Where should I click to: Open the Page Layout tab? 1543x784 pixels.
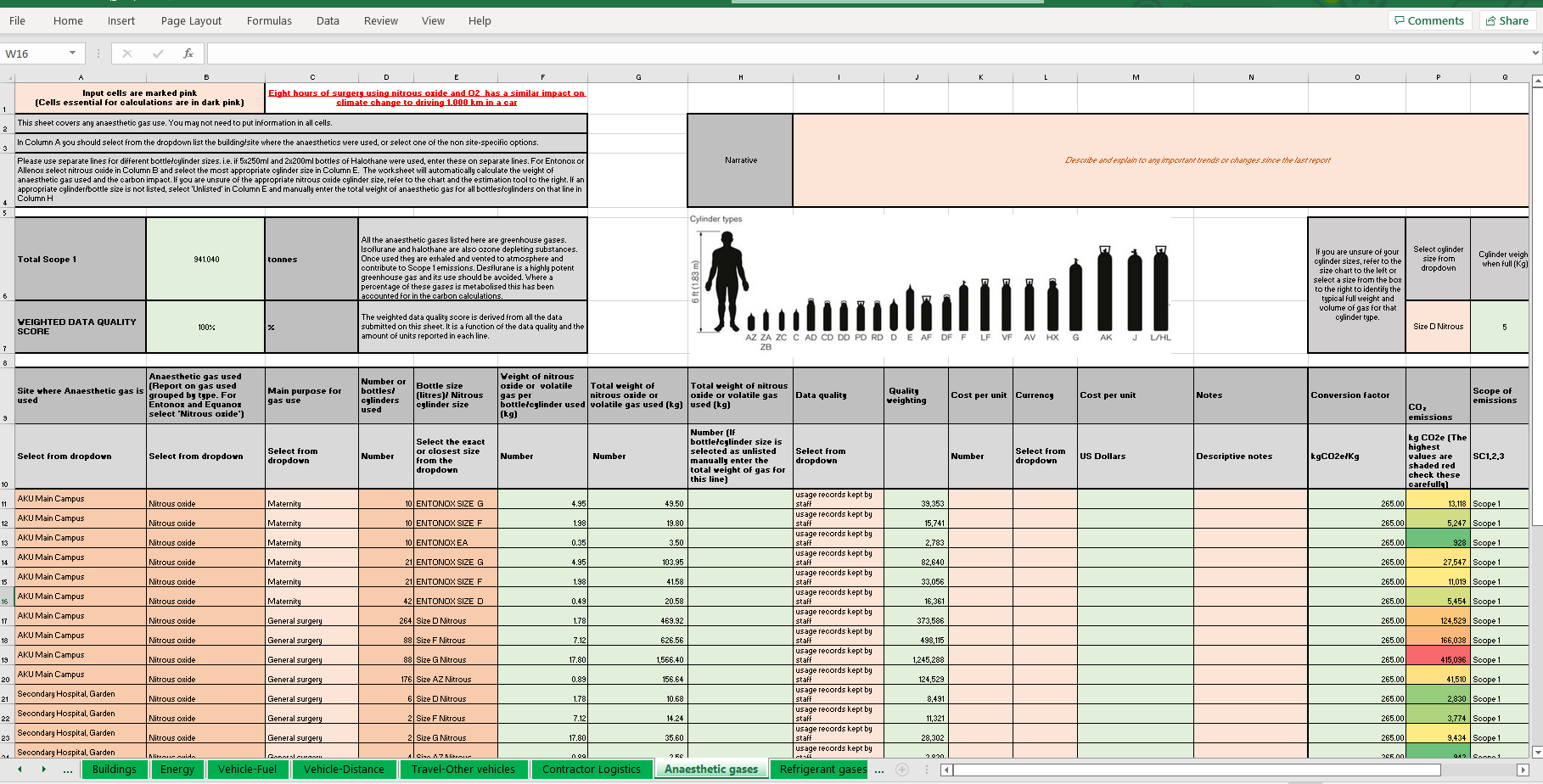(x=191, y=20)
